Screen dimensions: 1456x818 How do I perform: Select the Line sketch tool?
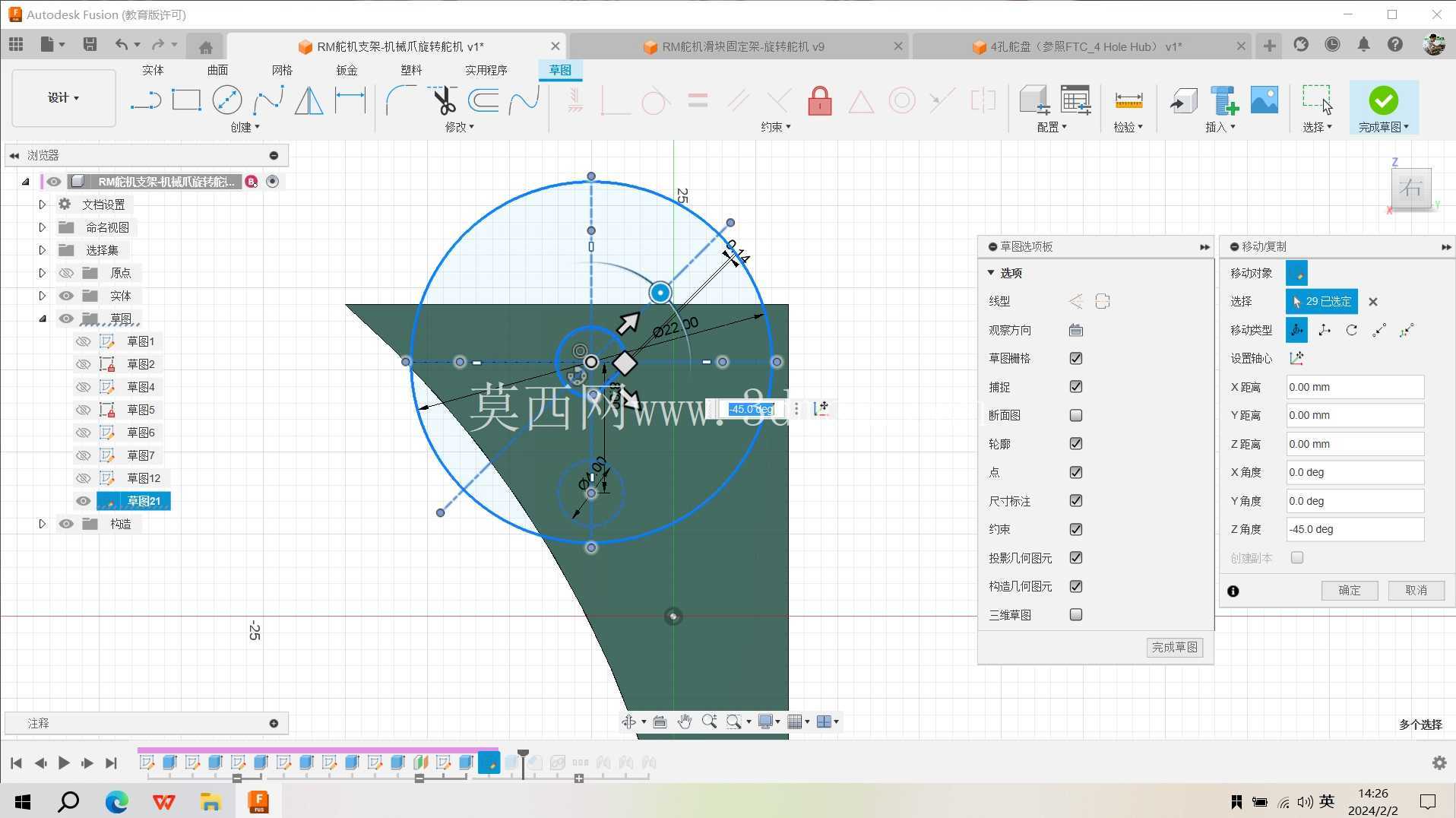tap(145, 100)
